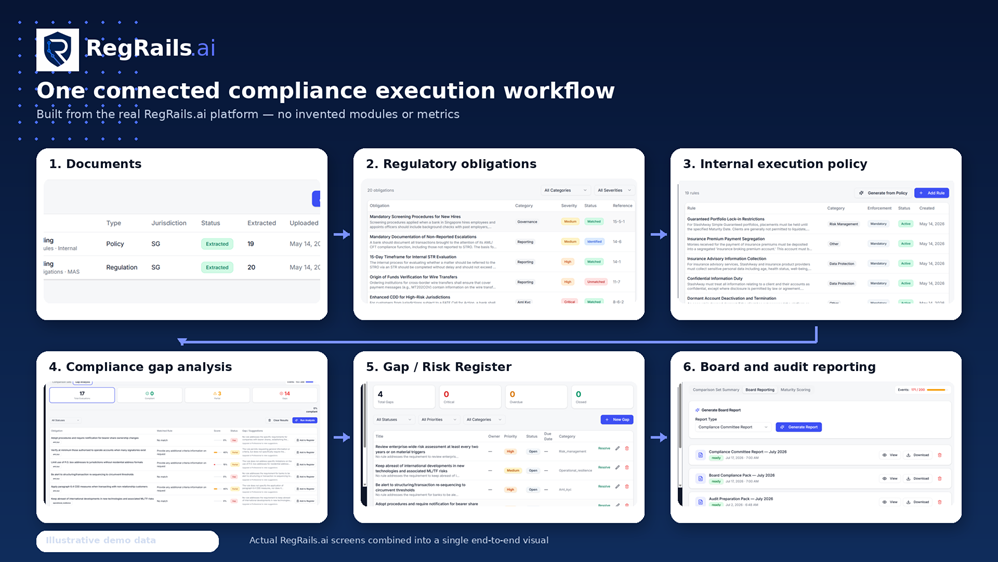Click the Enforcement column header in rules table

879,208
